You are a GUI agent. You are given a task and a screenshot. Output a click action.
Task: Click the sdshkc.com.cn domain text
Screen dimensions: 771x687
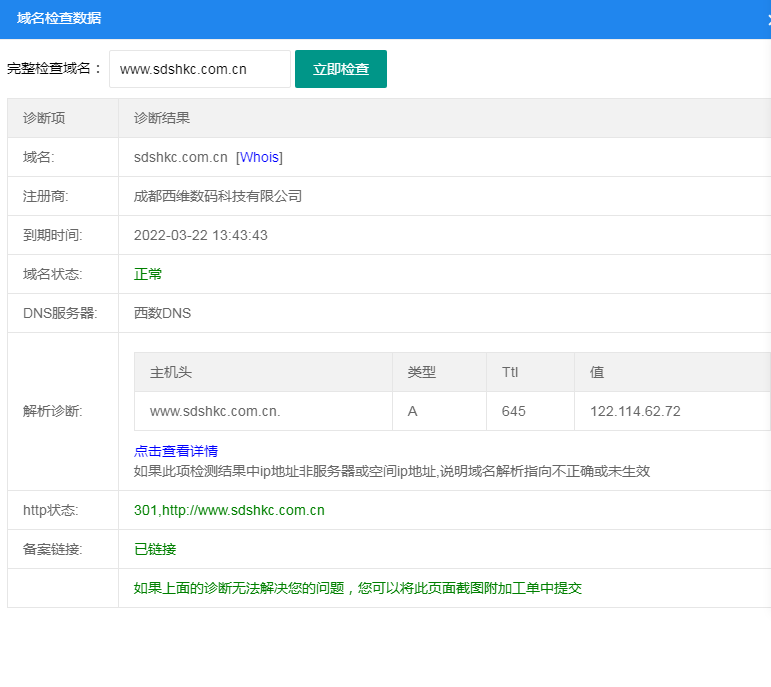[180, 157]
